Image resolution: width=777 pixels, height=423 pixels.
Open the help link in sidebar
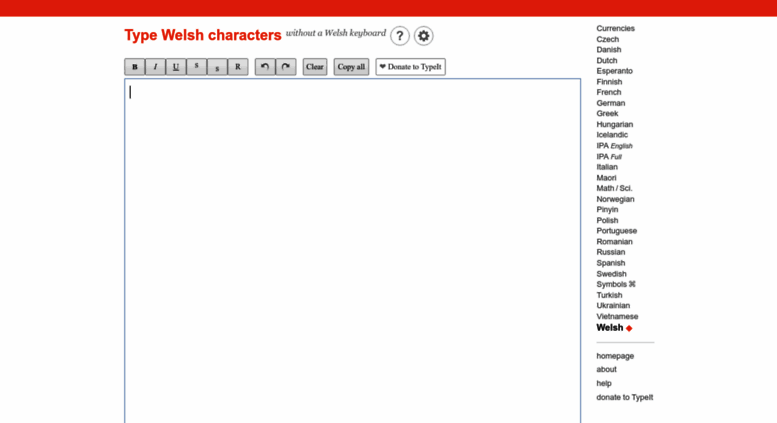pos(604,383)
